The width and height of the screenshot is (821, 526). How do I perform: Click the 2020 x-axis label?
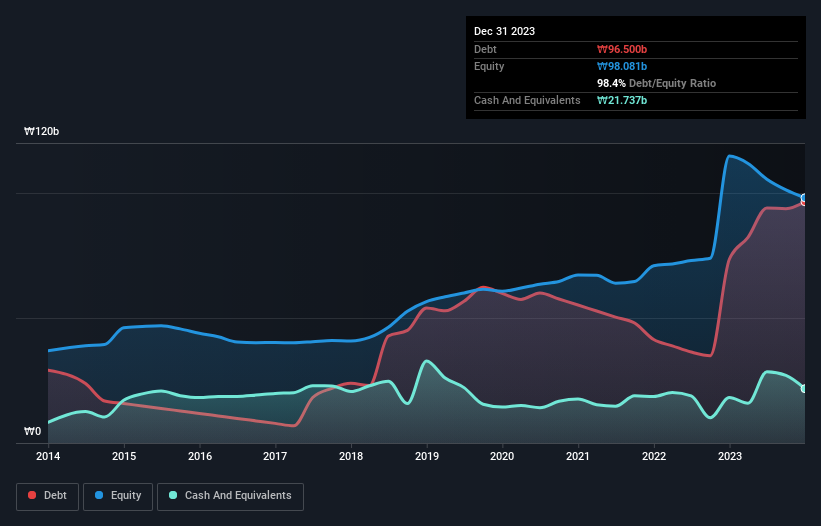coord(502,456)
